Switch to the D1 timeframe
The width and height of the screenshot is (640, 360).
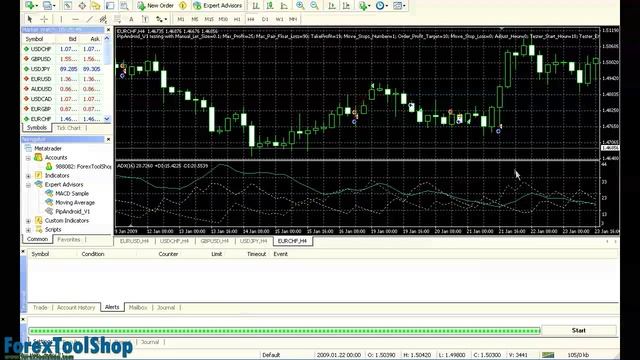[265, 19]
